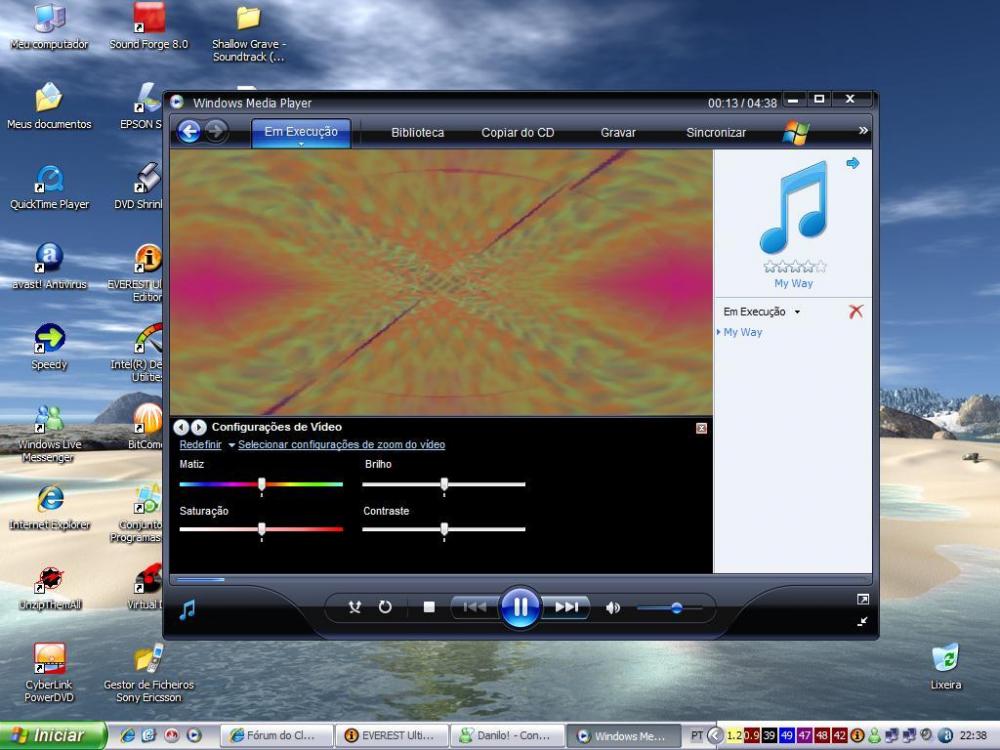The width and height of the screenshot is (1000, 750).
Task: Click the Redefinir link
Action: pos(200,445)
